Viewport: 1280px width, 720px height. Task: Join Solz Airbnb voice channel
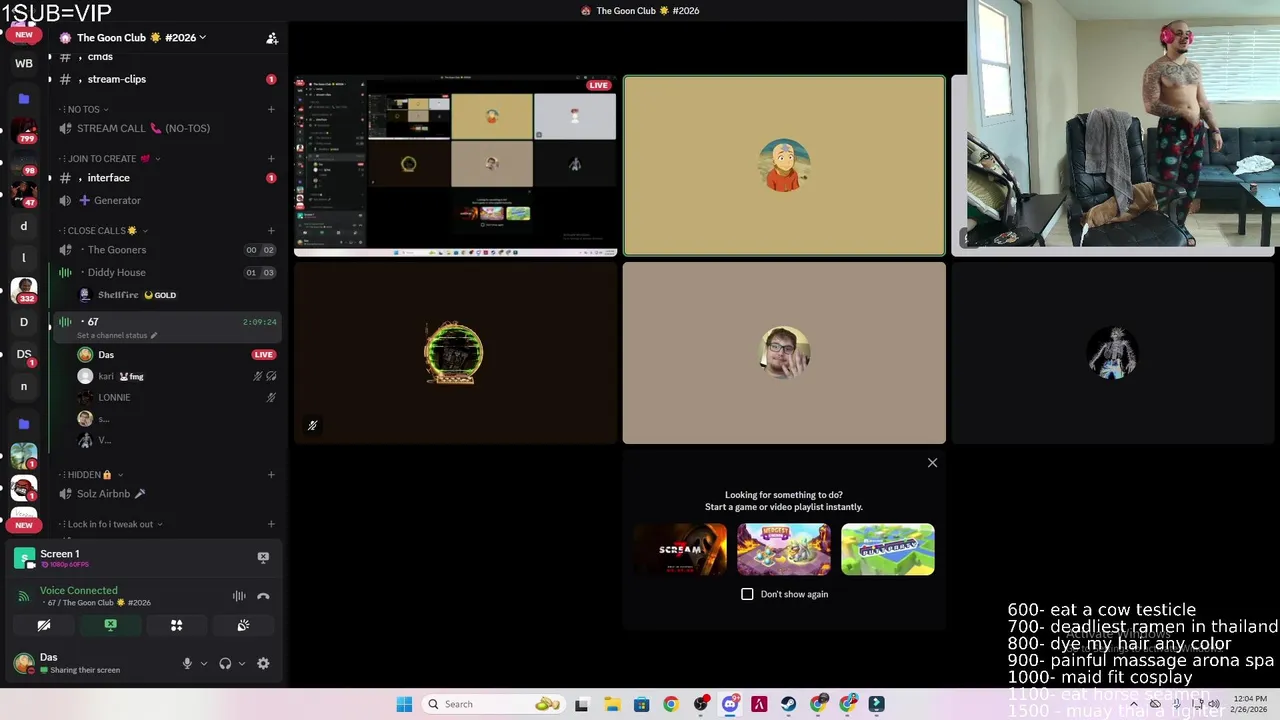point(166,494)
